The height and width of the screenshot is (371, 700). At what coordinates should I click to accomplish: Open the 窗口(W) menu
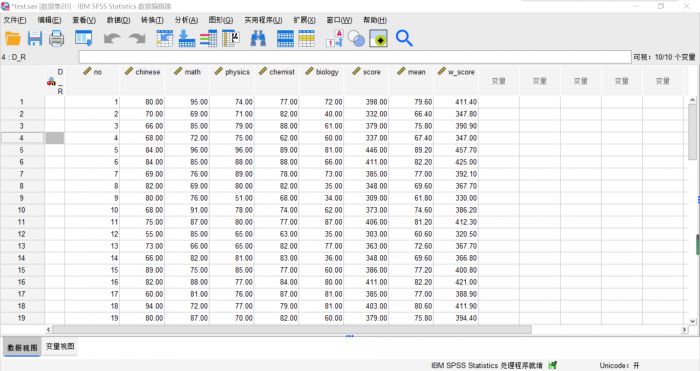(339, 20)
